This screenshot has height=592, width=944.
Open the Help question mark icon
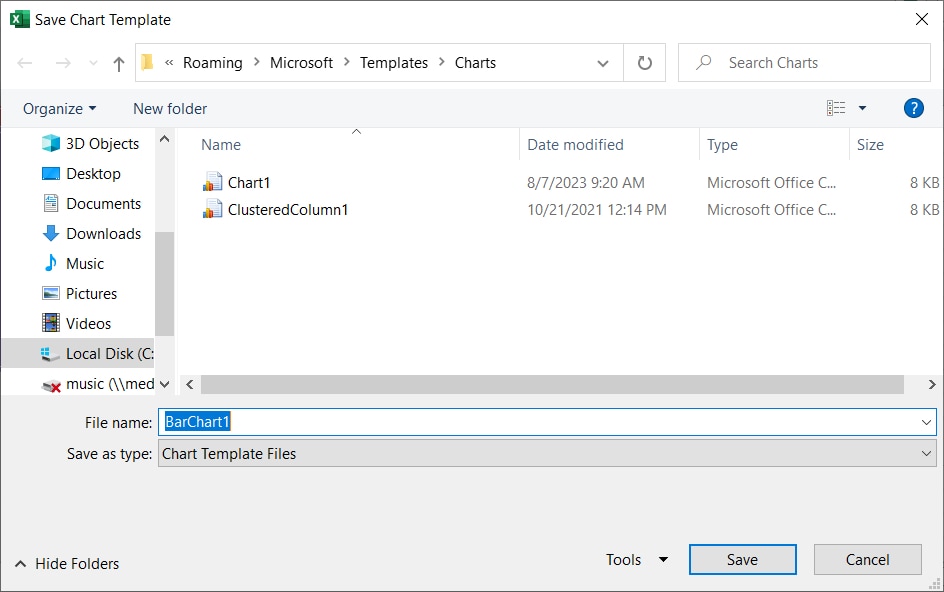pyautogui.click(x=913, y=108)
